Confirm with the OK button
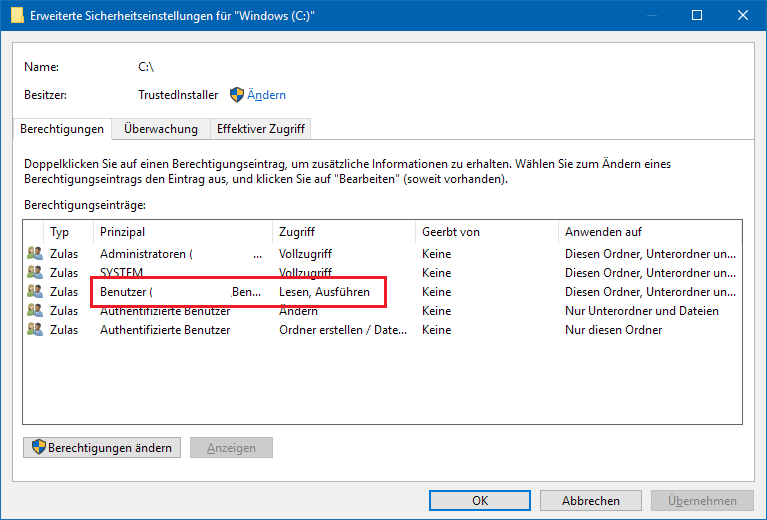The height and width of the screenshot is (520, 767). 480,500
